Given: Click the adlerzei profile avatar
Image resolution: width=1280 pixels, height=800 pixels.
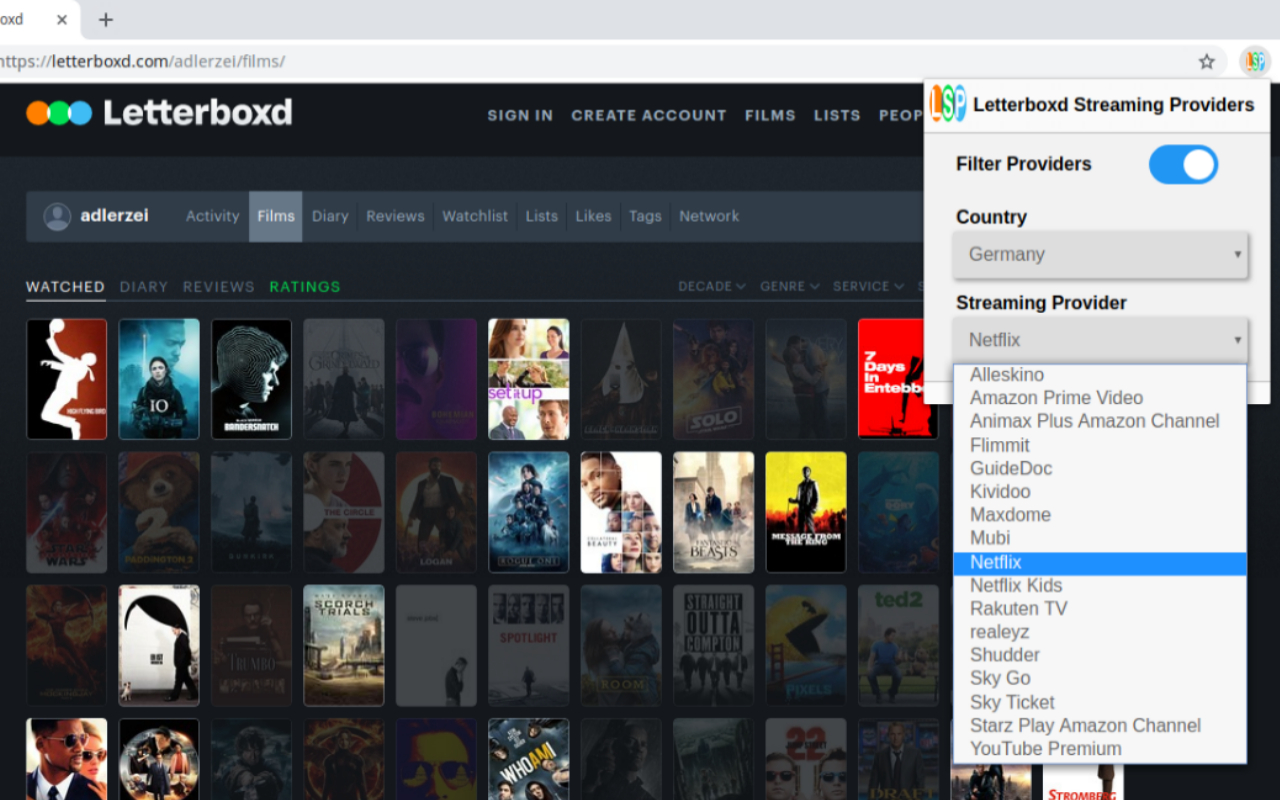Looking at the screenshot, I should tap(58, 216).
